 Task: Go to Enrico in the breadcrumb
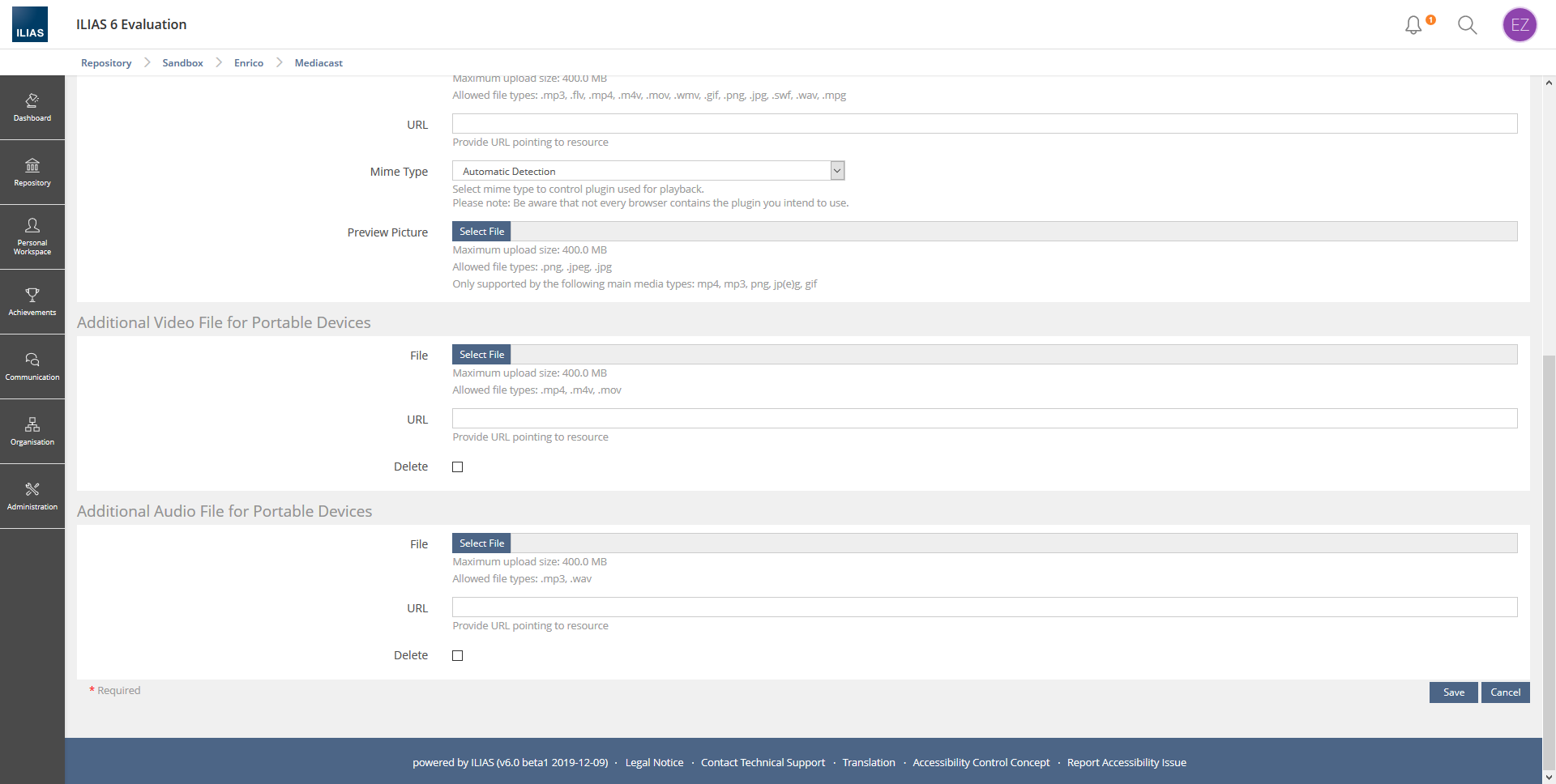(249, 63)
